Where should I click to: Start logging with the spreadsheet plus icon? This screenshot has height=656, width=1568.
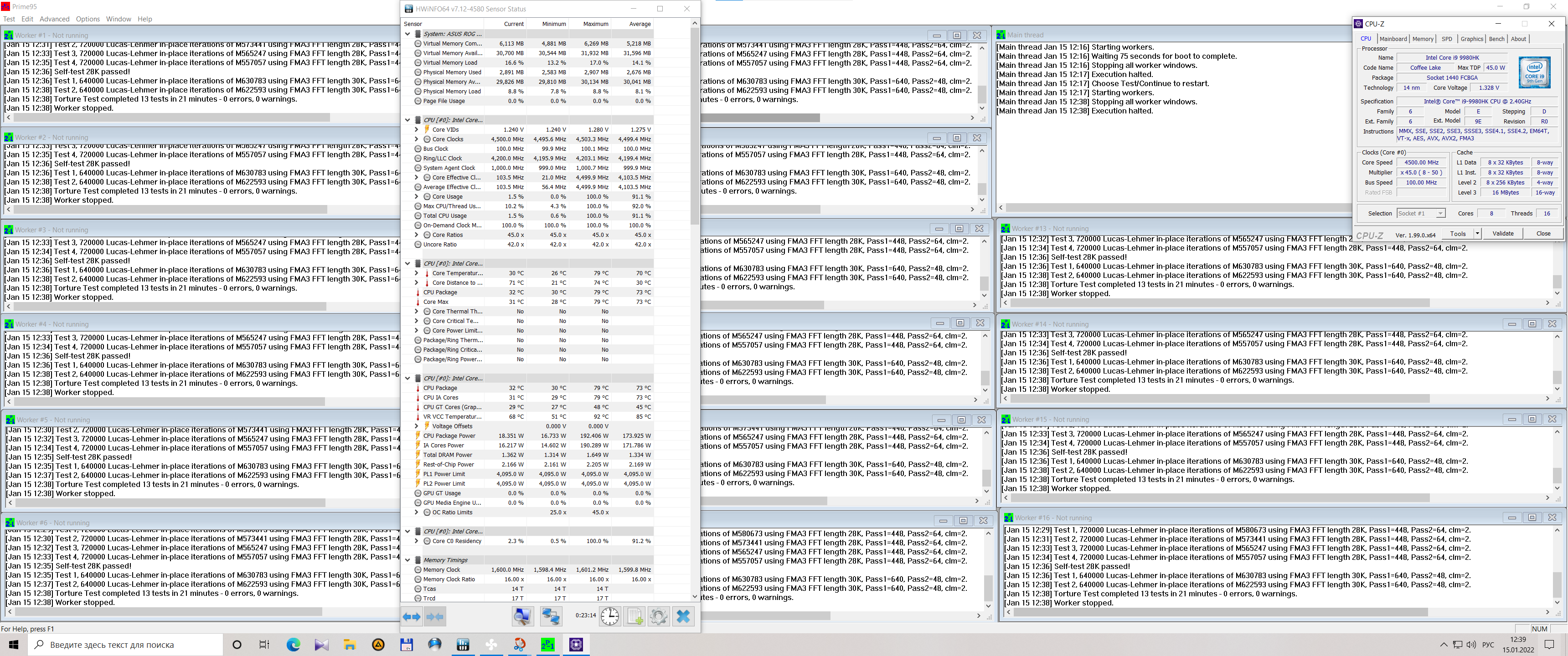635,616
